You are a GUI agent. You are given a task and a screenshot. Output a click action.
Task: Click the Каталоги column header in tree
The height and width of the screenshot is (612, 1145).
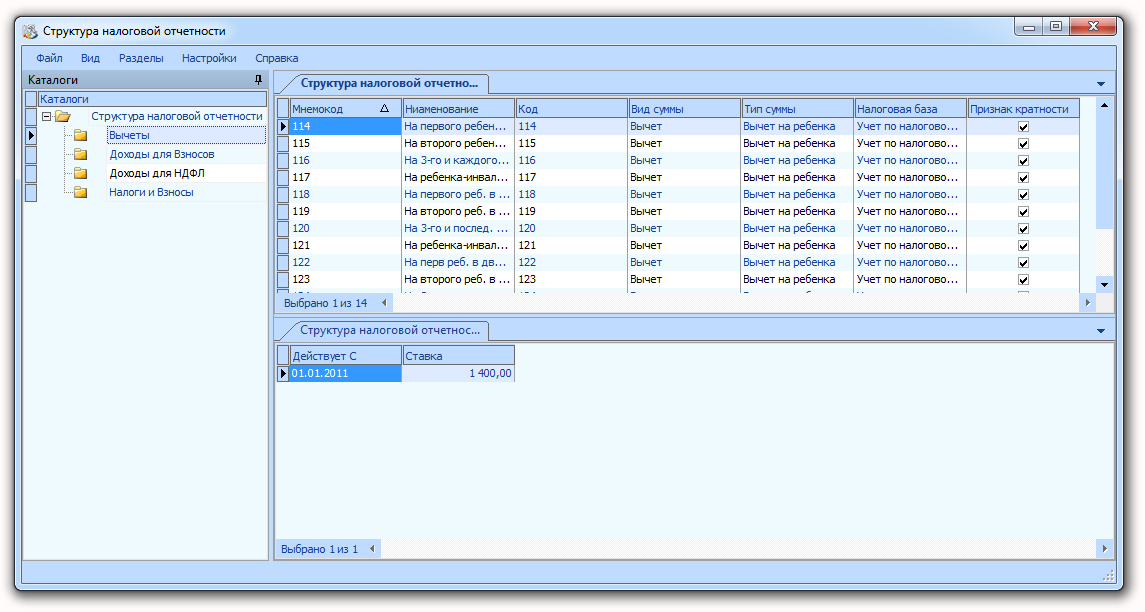pyautogui.click(x=153, y=99)
